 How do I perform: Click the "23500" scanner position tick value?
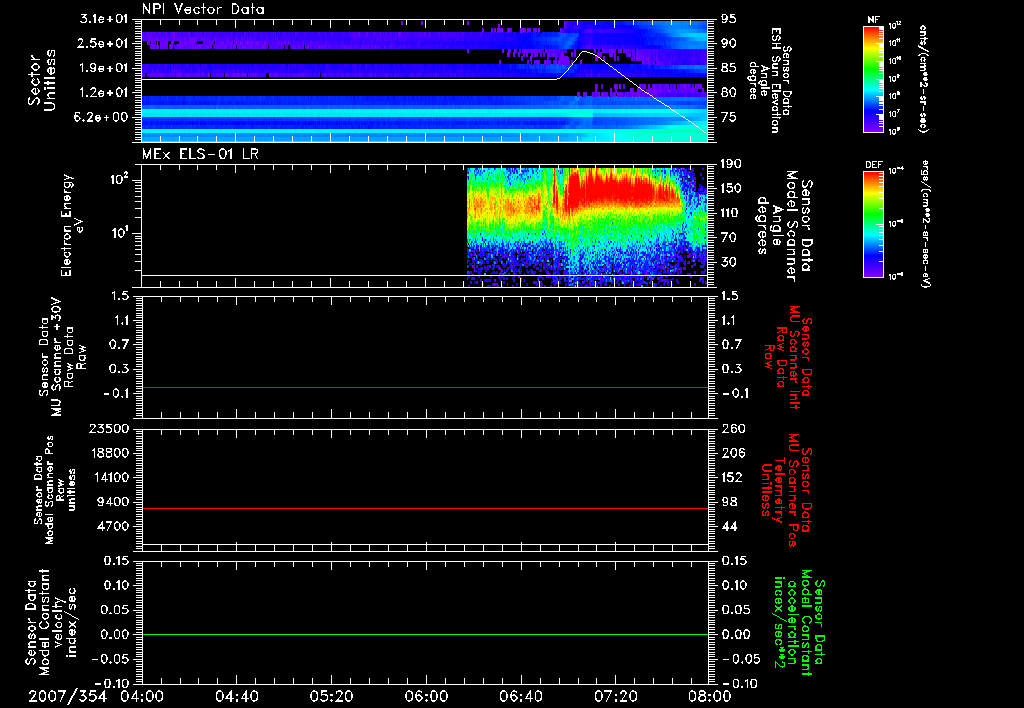click(108, 429)
